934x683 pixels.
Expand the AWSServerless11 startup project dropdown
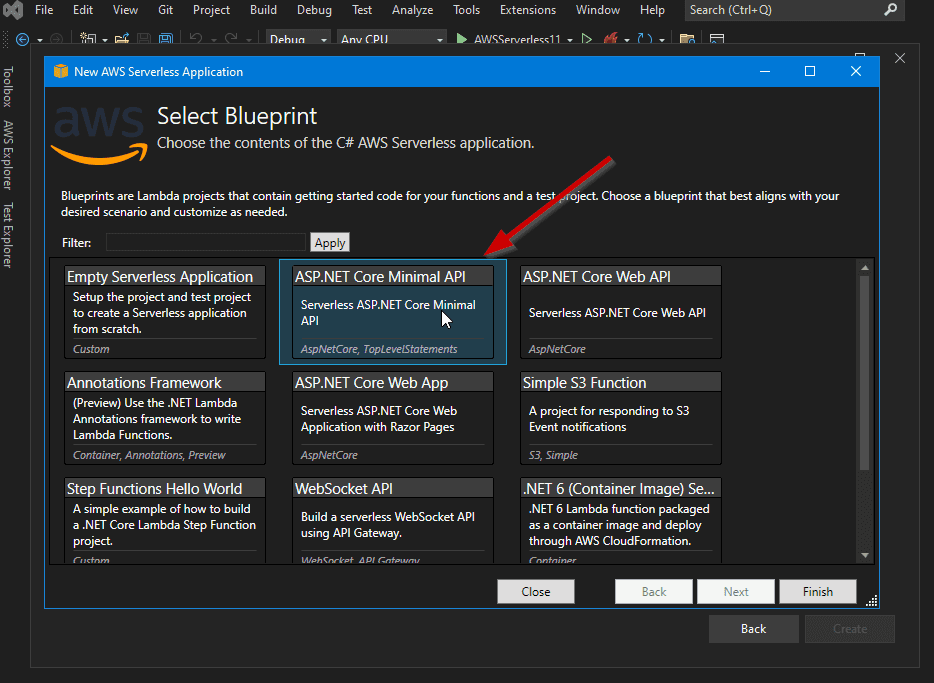point(570,40)
